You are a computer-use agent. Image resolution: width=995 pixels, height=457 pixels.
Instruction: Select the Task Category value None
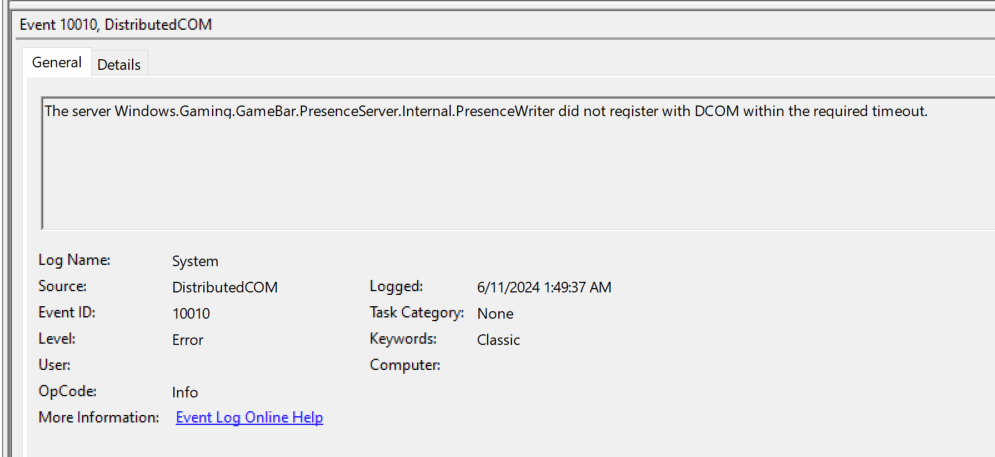495,314
